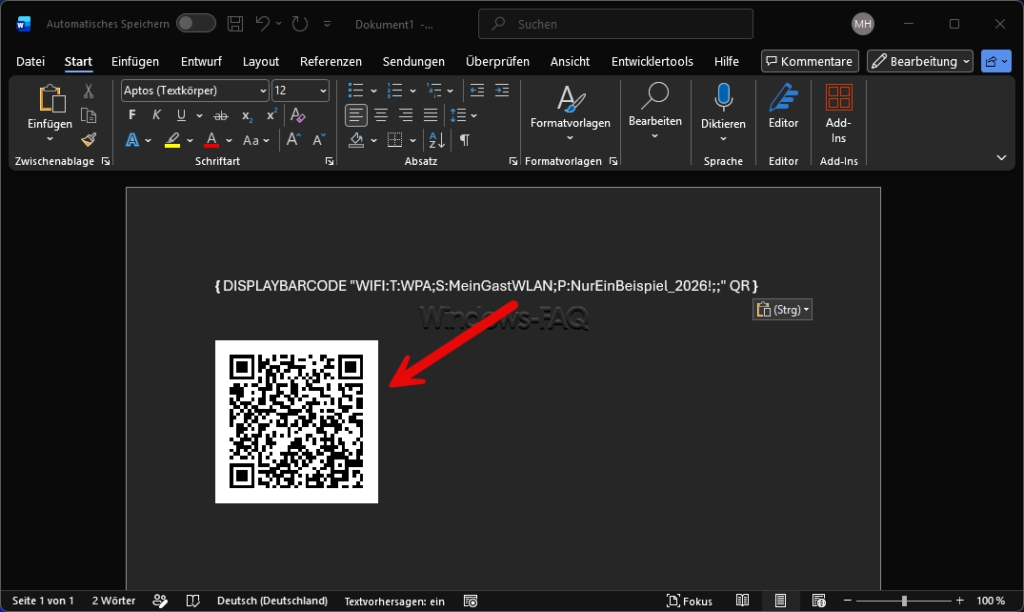Click the Suchen search field
This screenshot has height=612, width=1024.
[x=615, y=24]
